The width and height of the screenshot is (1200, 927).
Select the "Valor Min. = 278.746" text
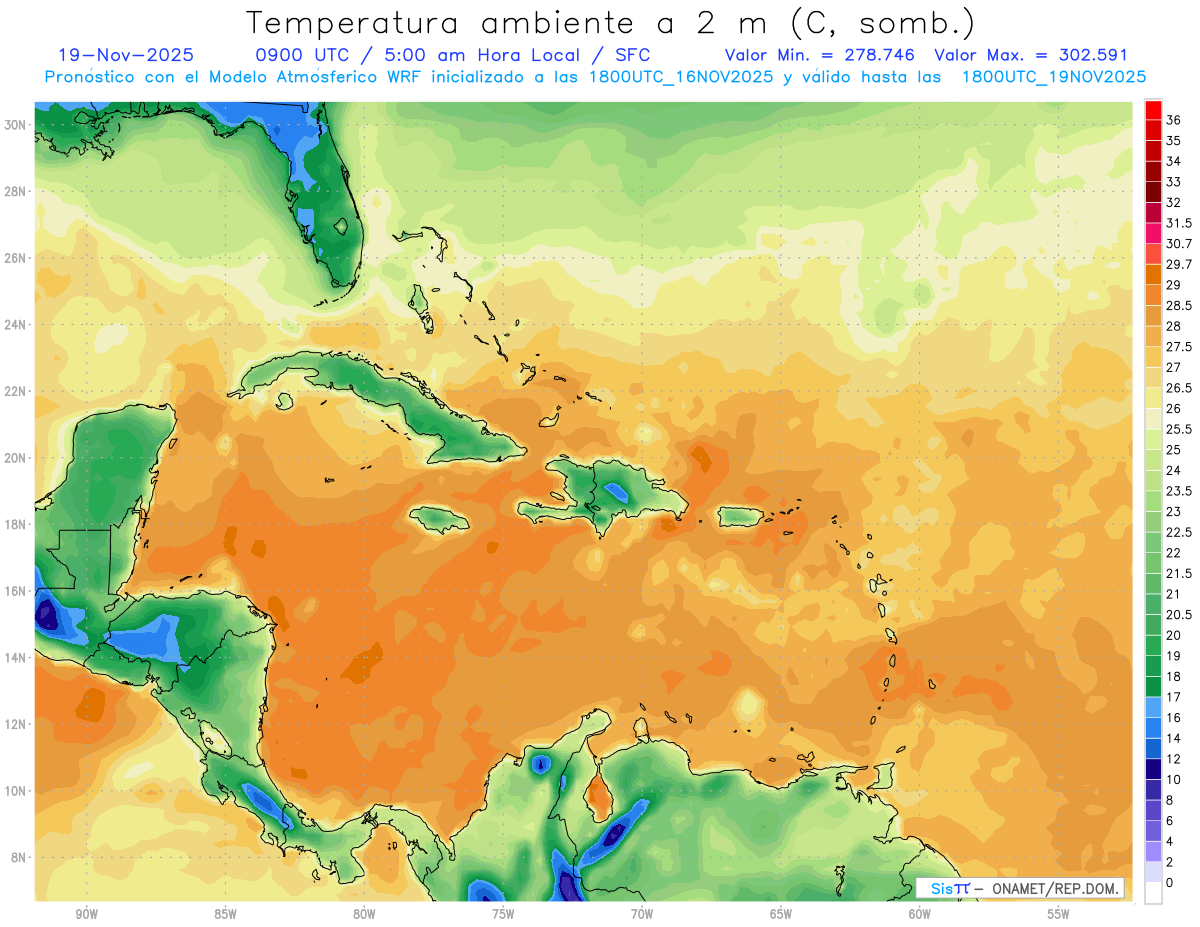819,55
